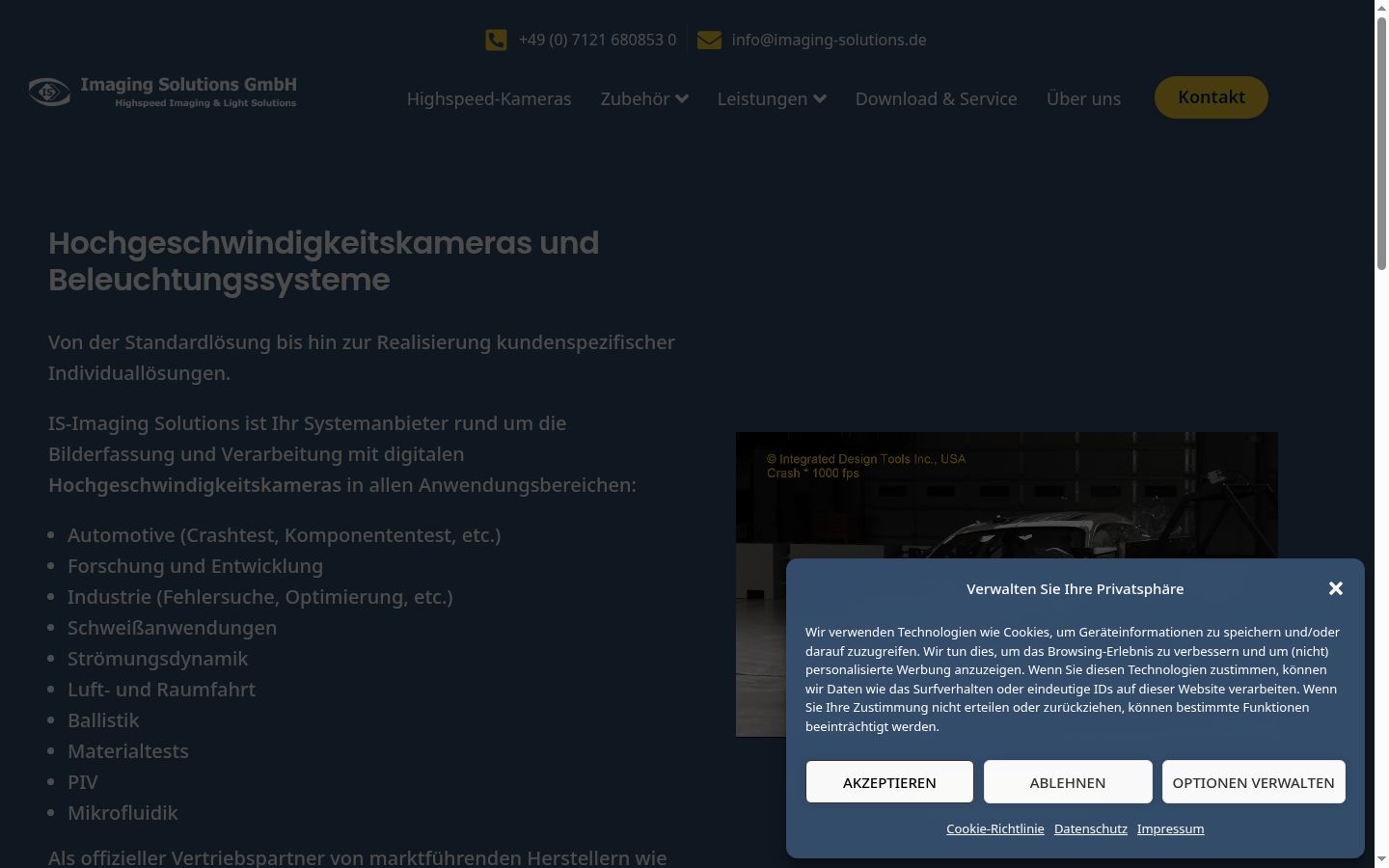Click the yellow Kontakt button

[x=1212, y=97]
